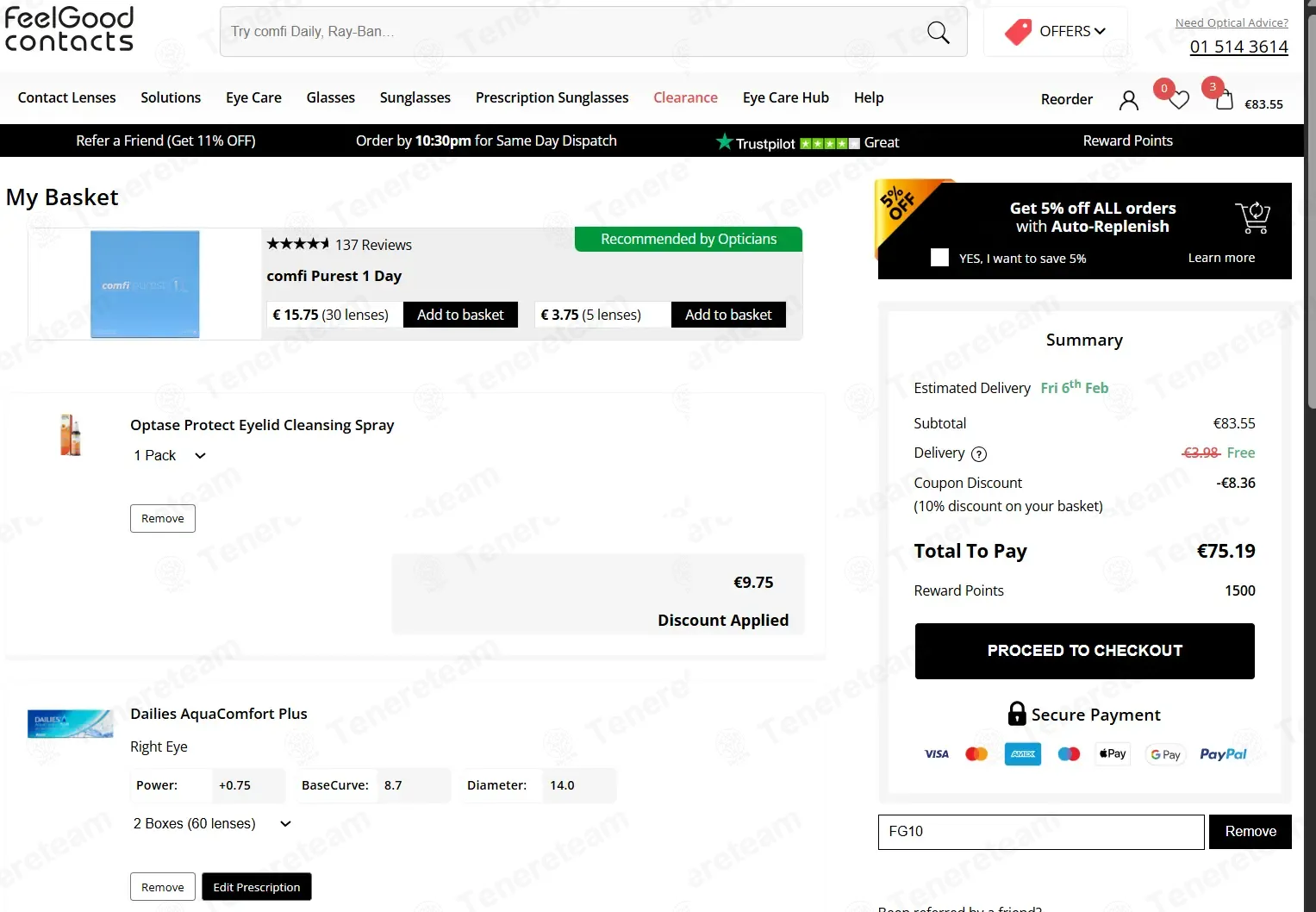Viewport: 1316px width, 912px height.
Task: Click Learn more about Auto-Replenish
Action: coord(1221,258)
